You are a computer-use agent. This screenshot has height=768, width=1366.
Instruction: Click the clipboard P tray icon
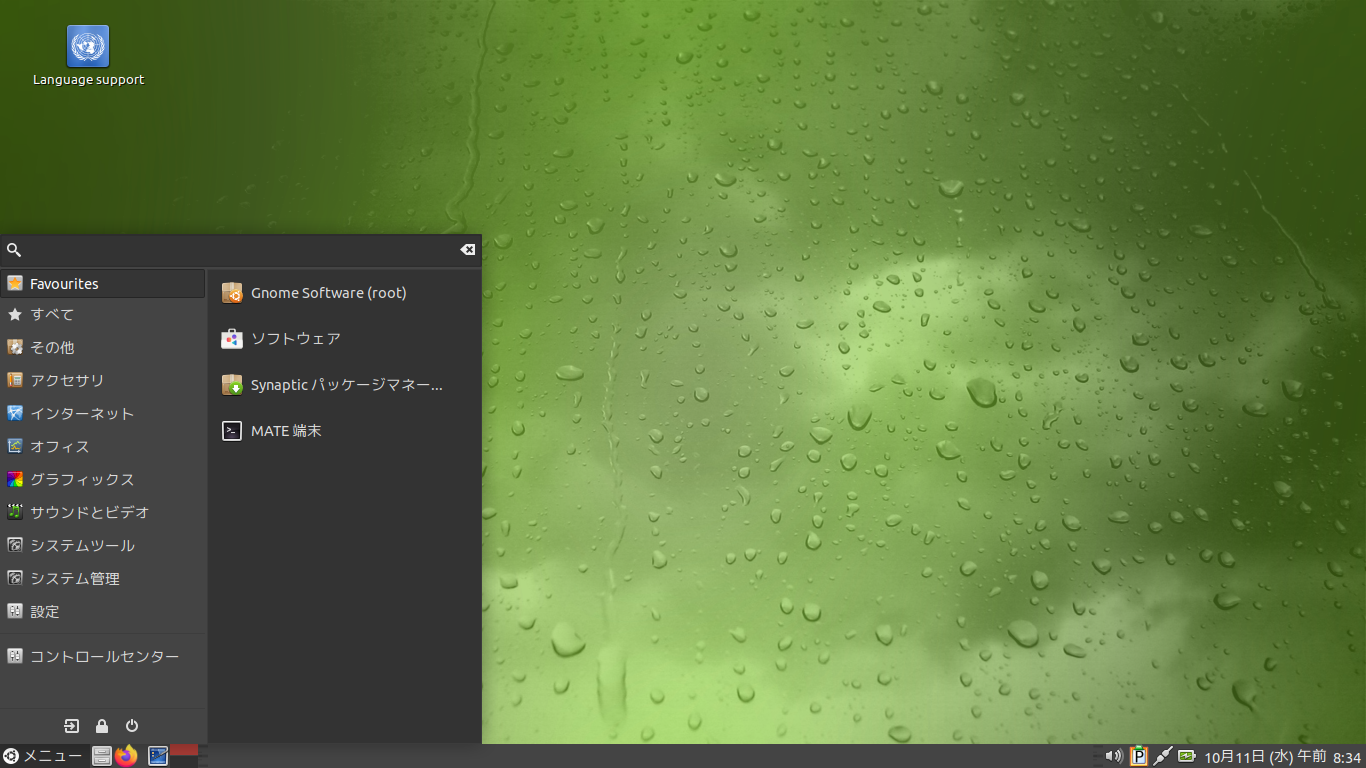click(x=1139, y=756)
